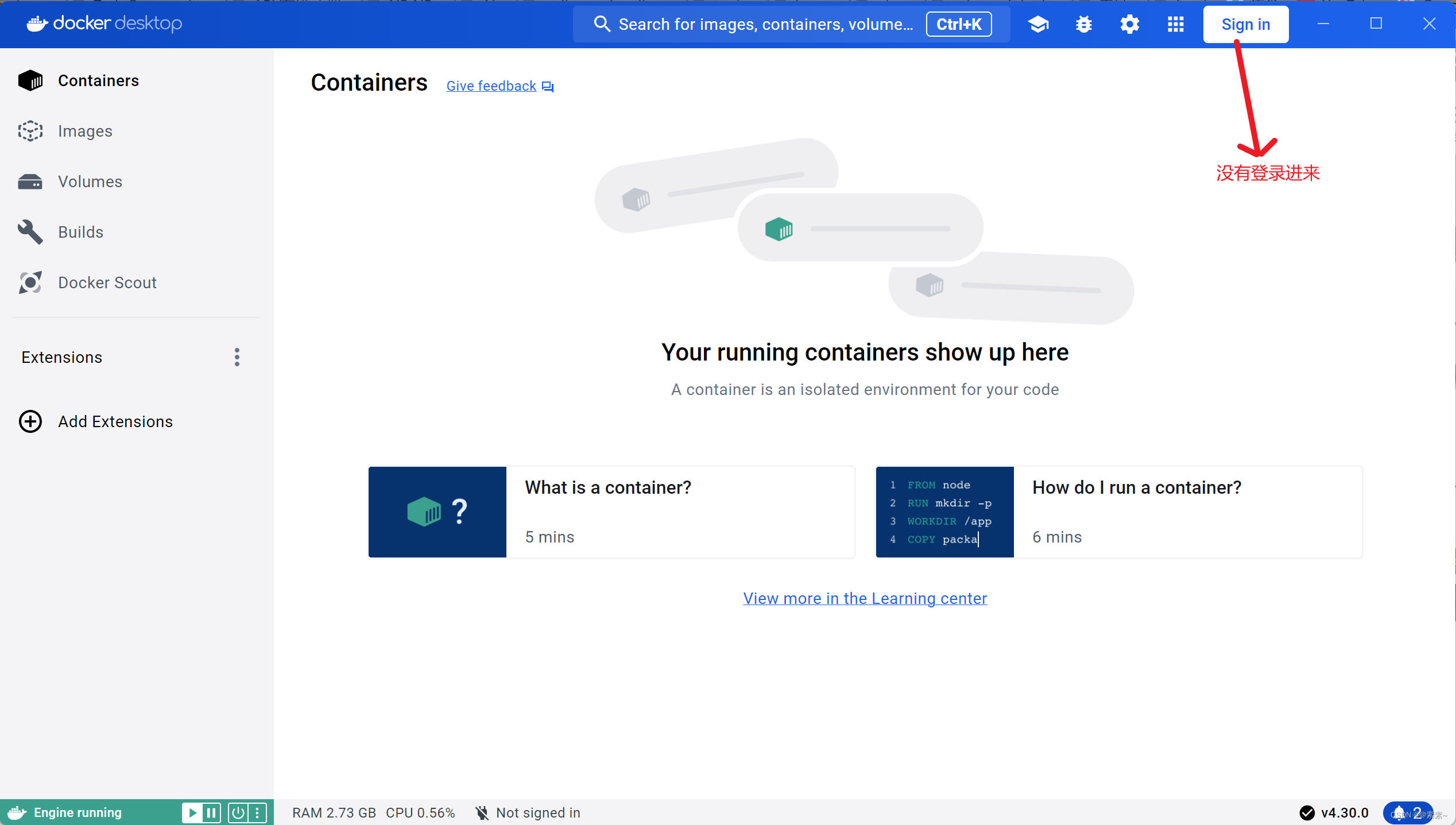Click the notifications bell icon in status bar
This screenshot has height=825, width=1456.
click(x=1400, y=812)
